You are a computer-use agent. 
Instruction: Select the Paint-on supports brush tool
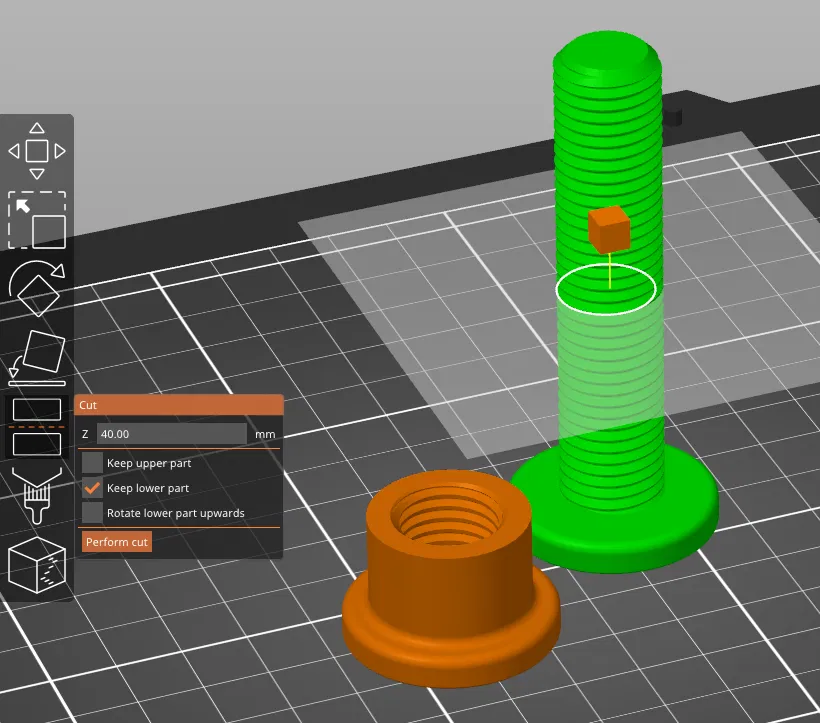[x=37, y=495]
